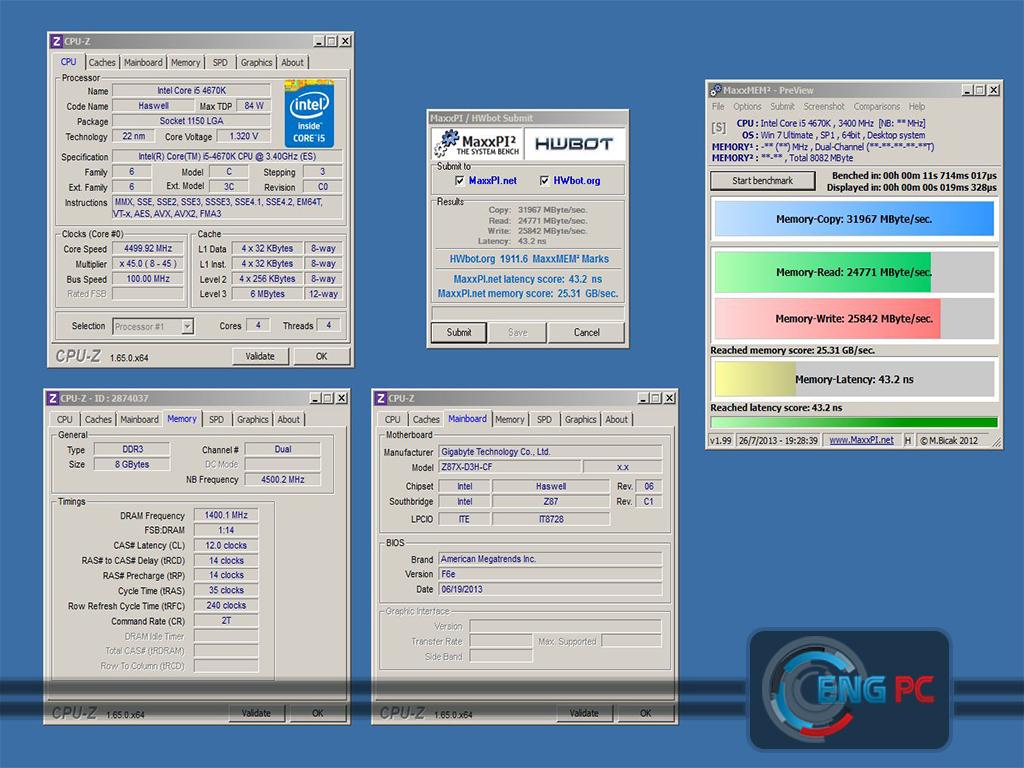Screen dimensions: 1024x768
Task: Click the [S] indicator in MaxxMEM²
Action: (718, 128)
